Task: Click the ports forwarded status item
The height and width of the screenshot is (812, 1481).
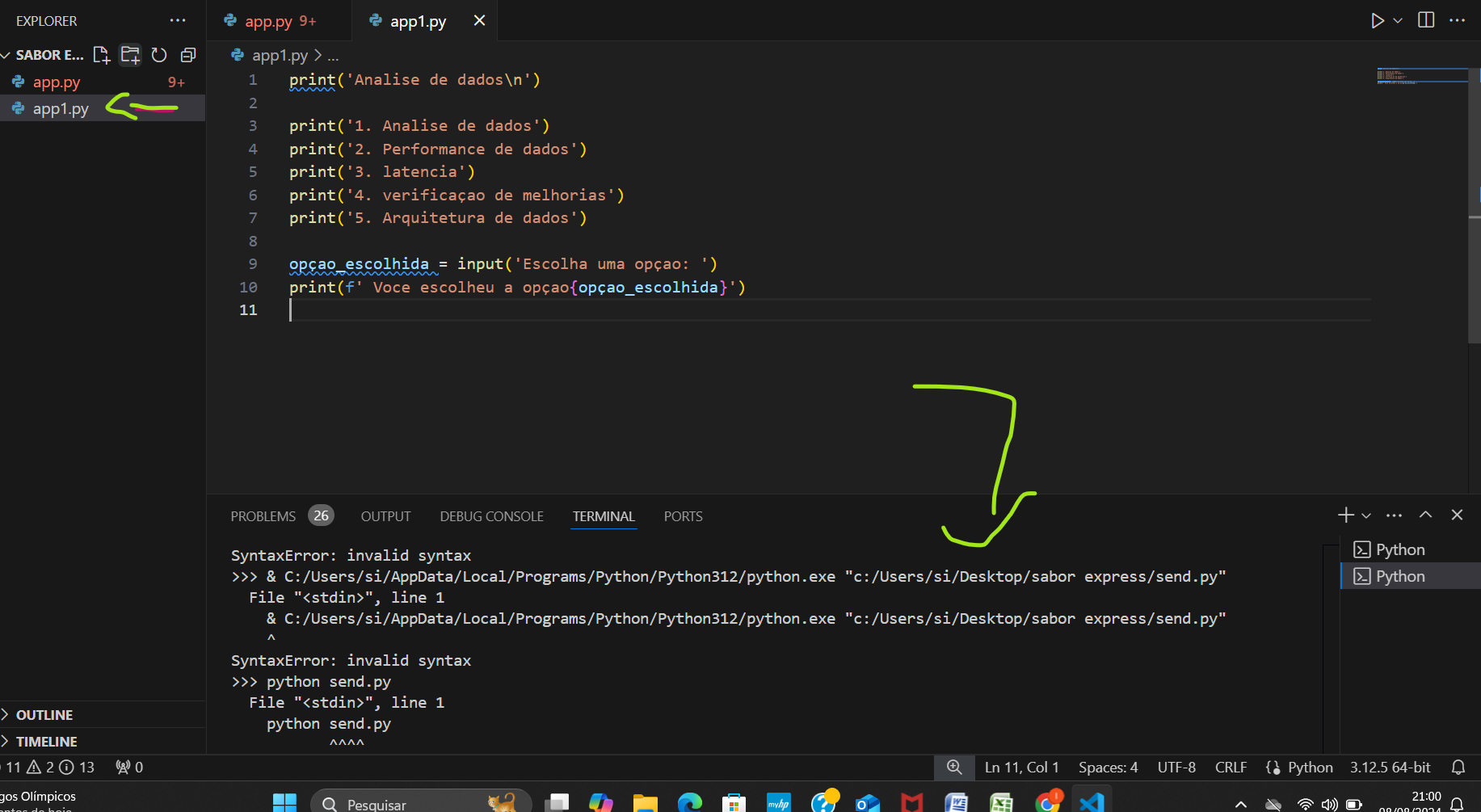Action: [129, 767]
